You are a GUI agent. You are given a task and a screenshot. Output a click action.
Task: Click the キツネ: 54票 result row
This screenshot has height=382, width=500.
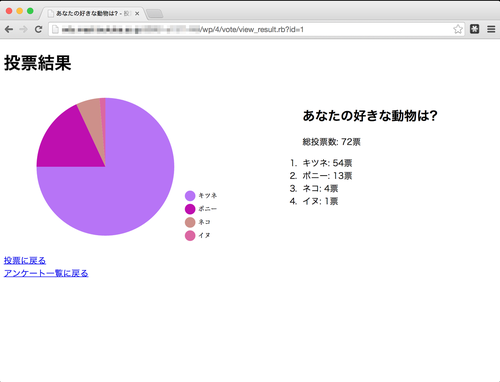tap(327, 163)
